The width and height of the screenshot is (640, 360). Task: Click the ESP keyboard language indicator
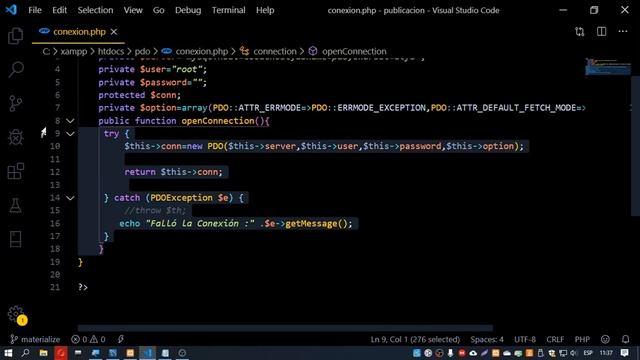(x=588, y=353)
